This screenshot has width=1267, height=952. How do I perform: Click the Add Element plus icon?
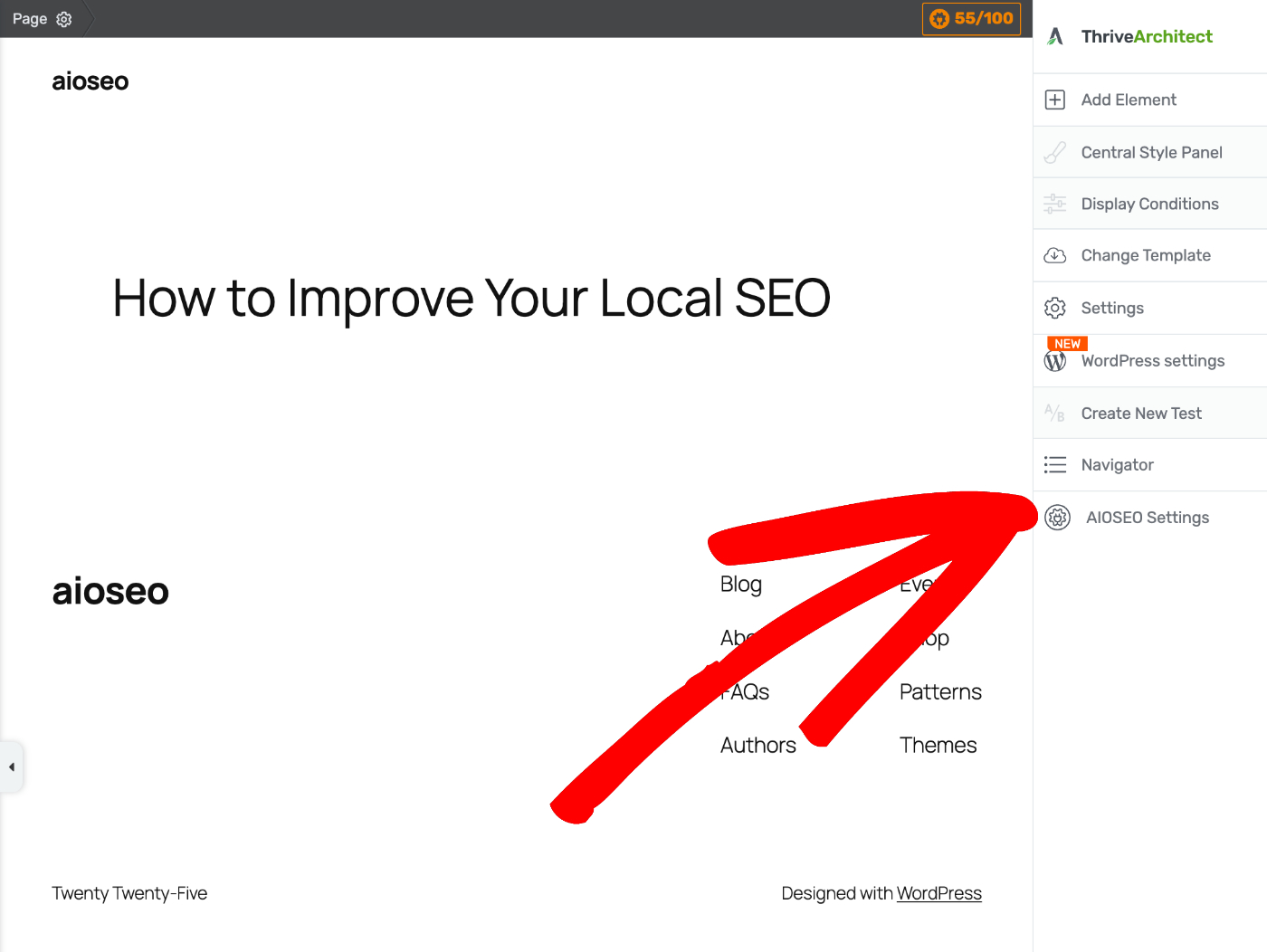(1055, 100)
